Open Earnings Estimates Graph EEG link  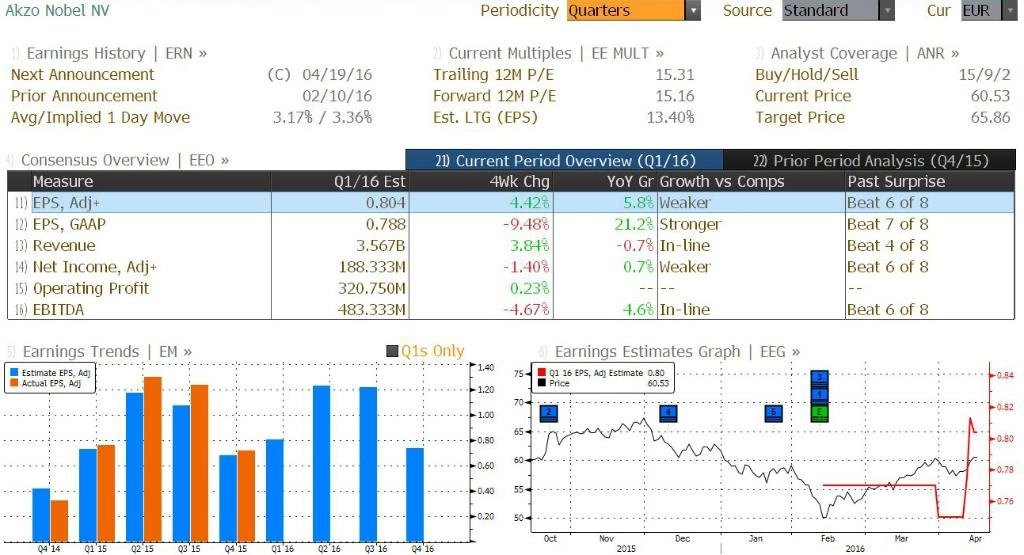click(x=677, y=351)
